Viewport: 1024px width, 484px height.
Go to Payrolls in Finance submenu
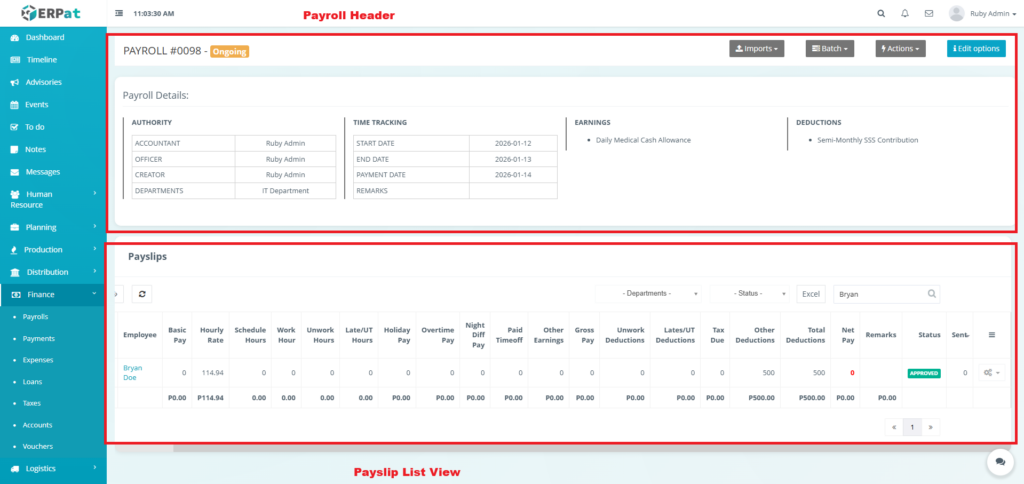tap(36, 316)
